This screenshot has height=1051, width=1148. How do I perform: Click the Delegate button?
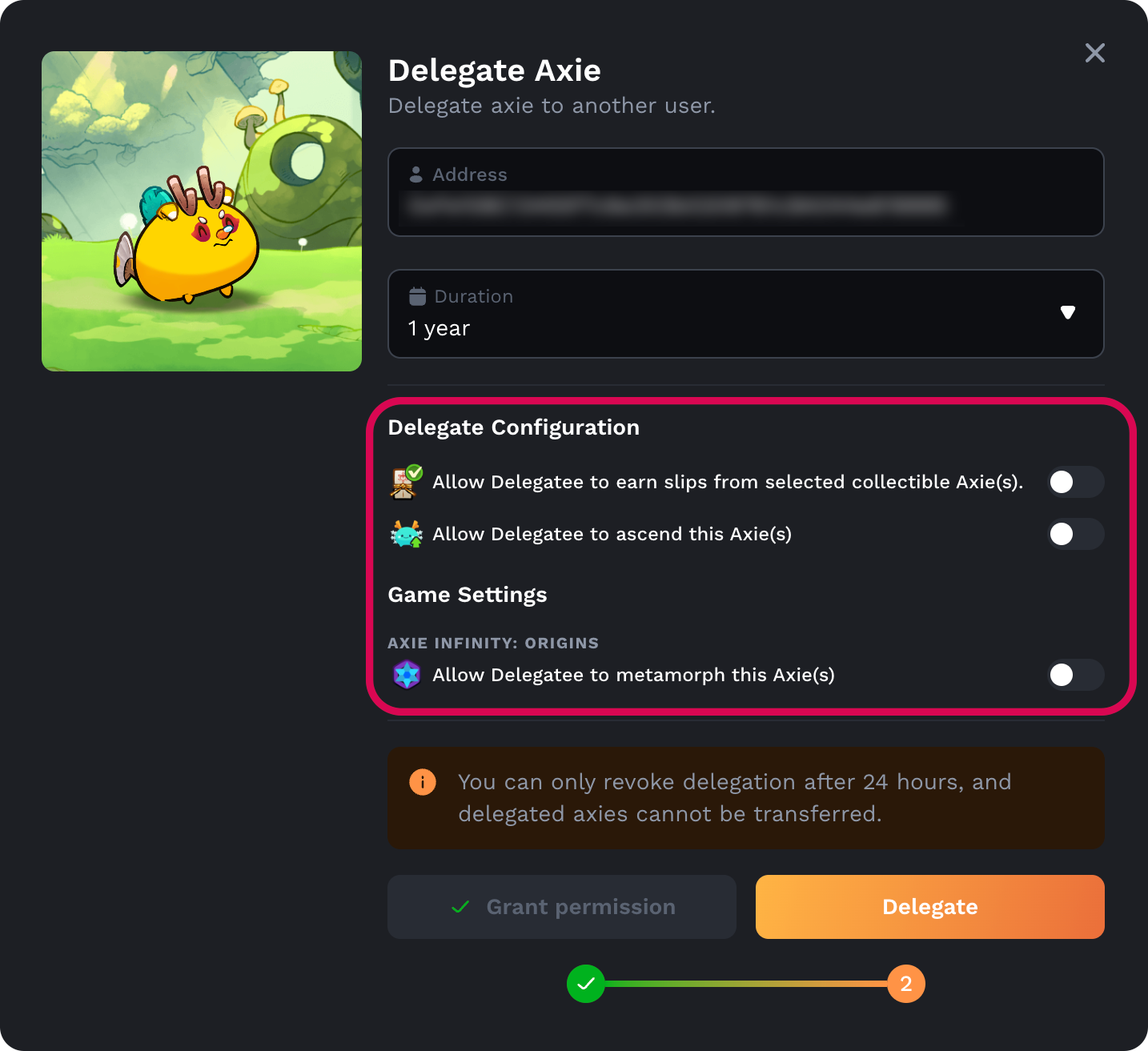click(x=929, y=907)
